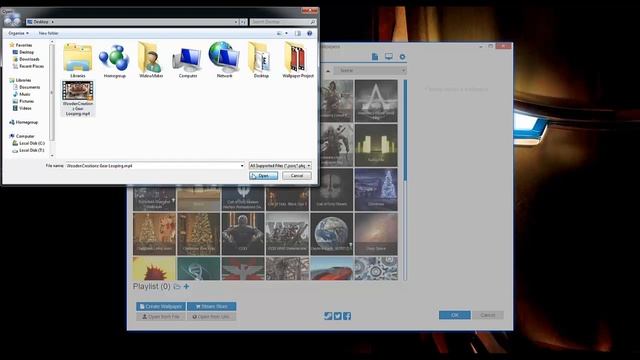
Task: Click the Create Wallpaper button
Action: (x=161, y=306)
